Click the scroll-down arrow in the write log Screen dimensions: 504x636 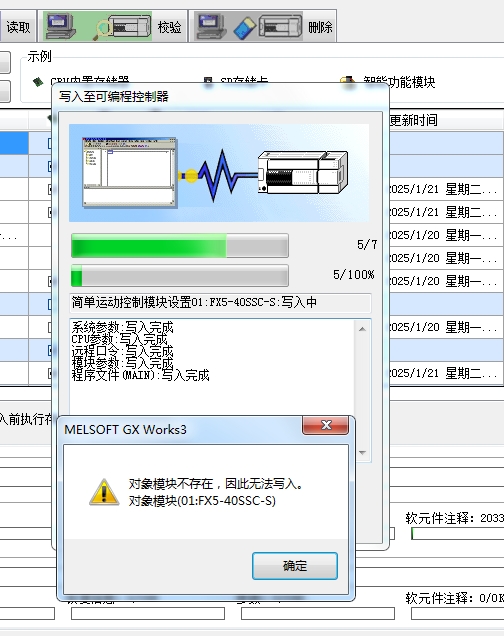[x=362, y=453]
